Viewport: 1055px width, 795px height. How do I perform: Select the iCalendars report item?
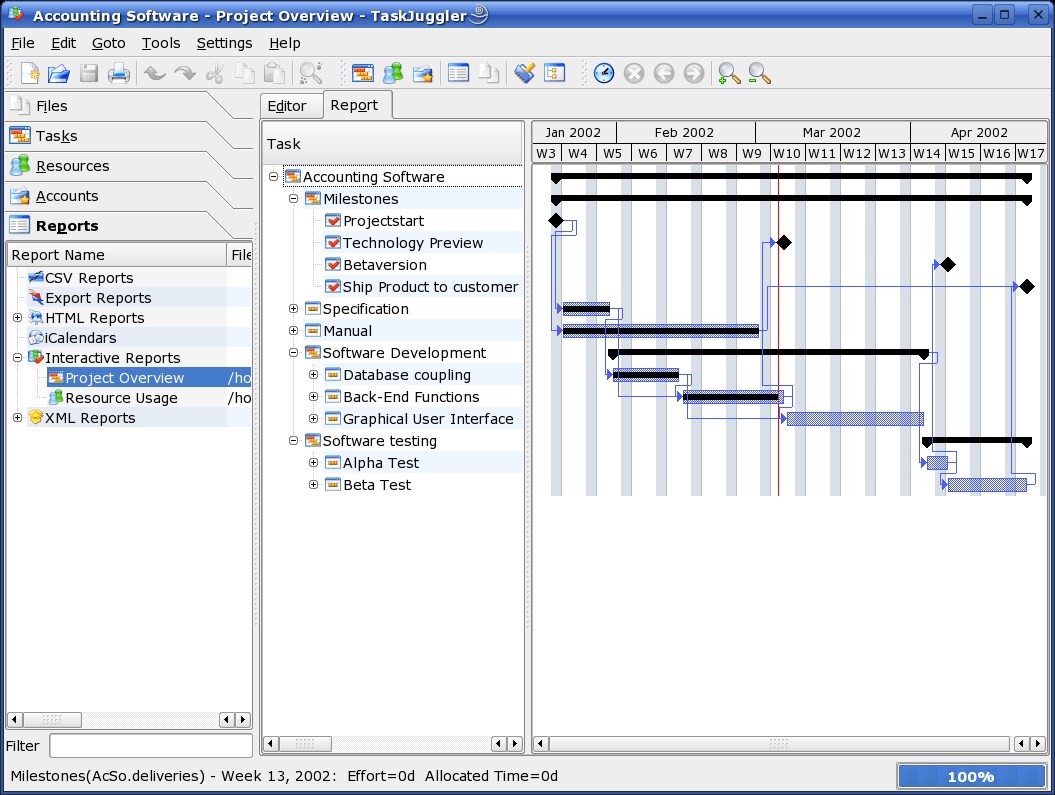click(x=80, y=338)
